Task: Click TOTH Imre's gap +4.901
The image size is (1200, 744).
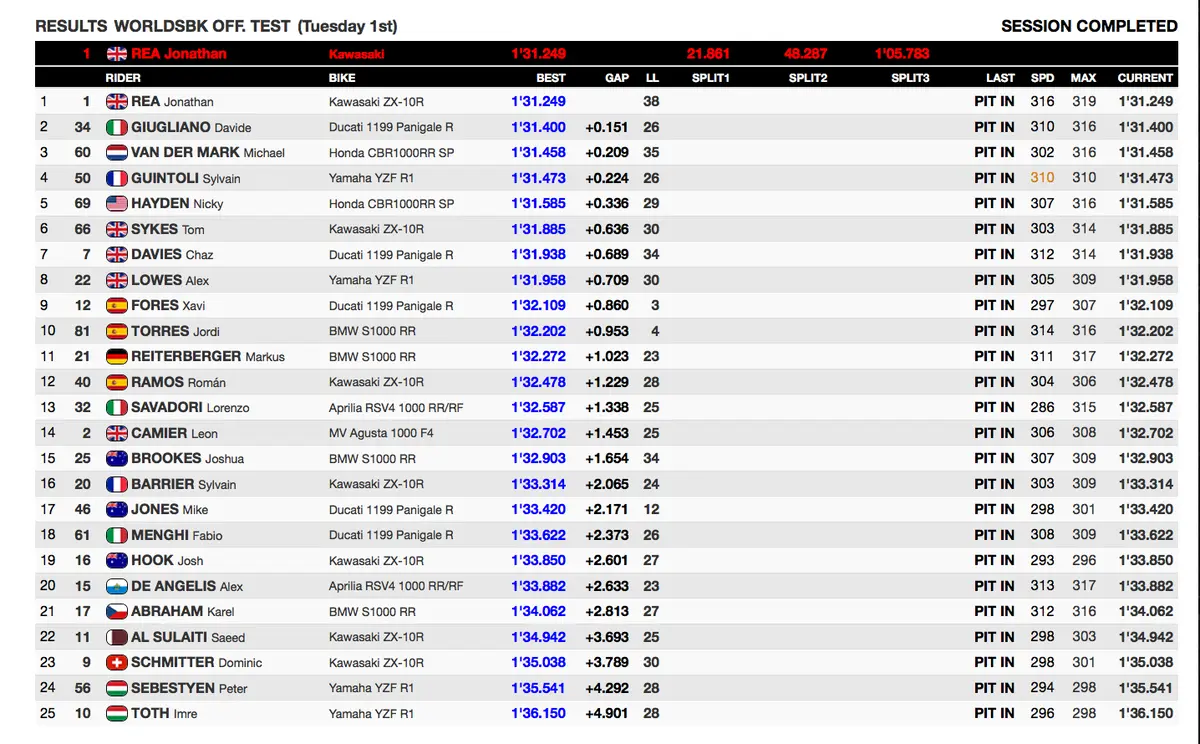Action: pyautogui.click(x=607, y=713)
